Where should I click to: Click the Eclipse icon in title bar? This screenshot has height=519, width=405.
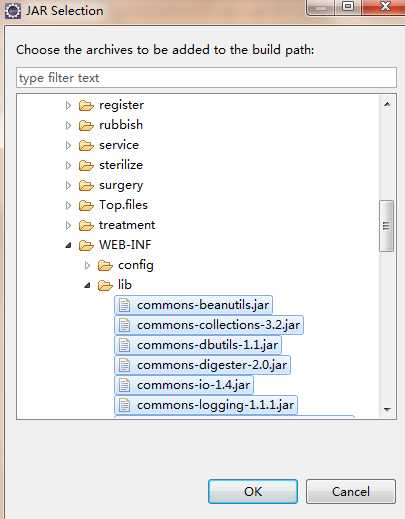tap(13, 11)
